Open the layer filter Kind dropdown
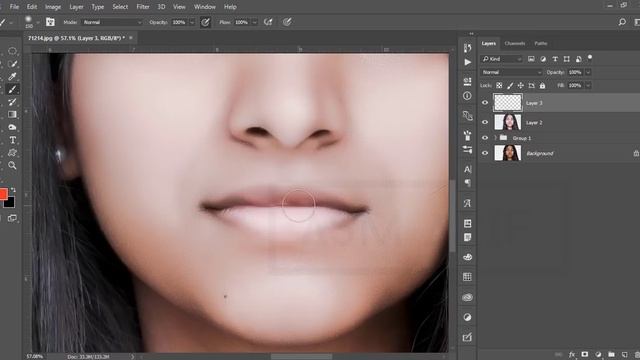Viewport: 640px width, 360px height. [x=502, y=59]
